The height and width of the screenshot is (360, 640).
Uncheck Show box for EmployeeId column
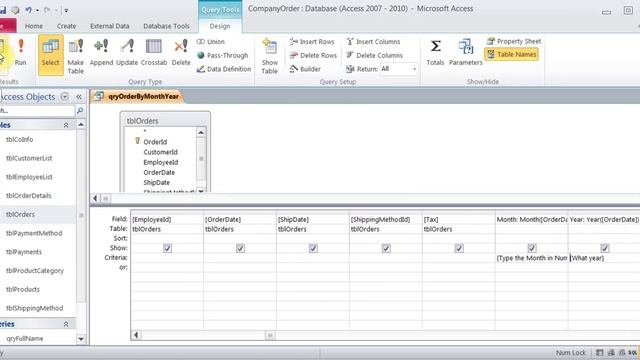coord(167,248)
